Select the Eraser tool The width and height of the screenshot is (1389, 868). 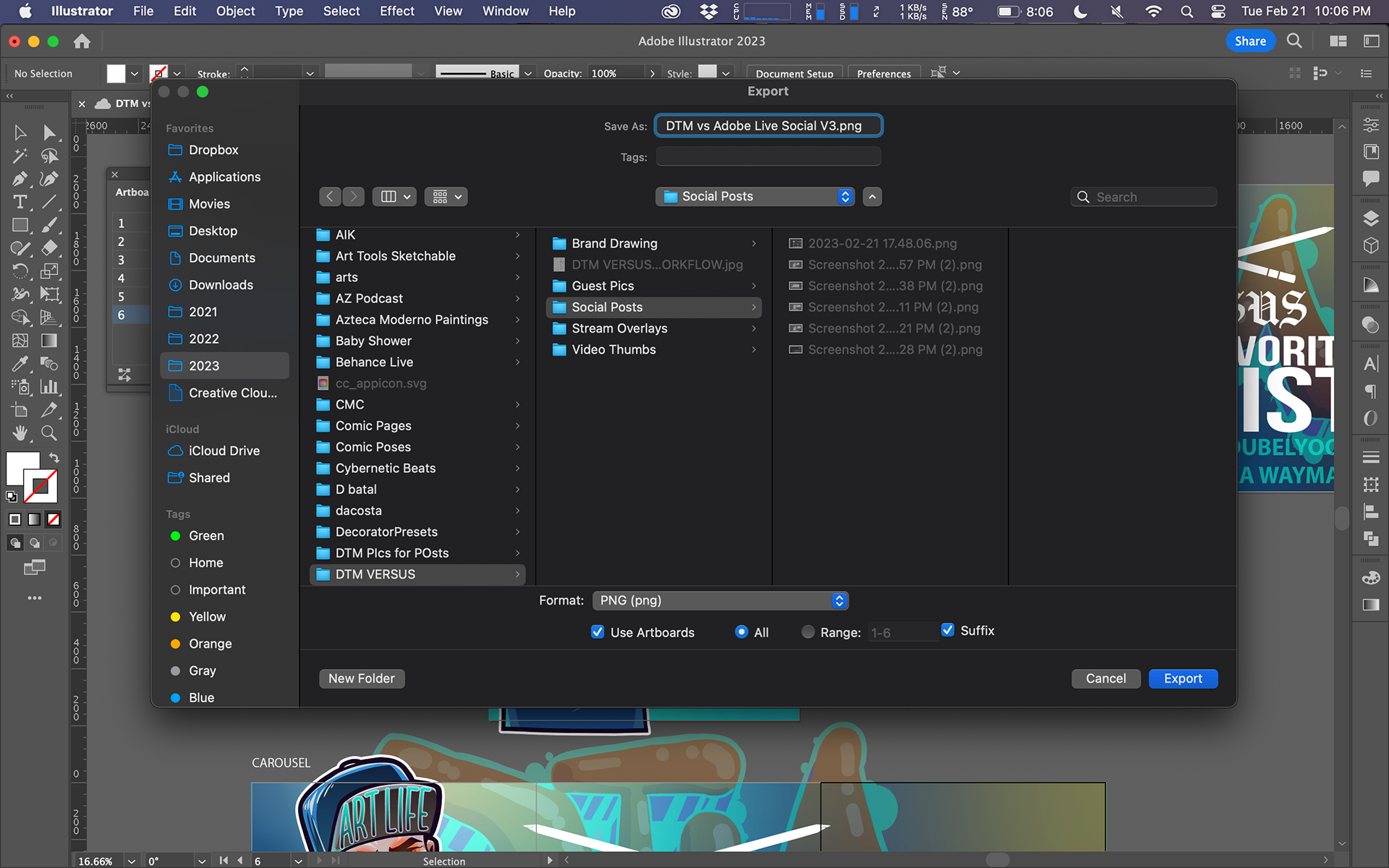[x=49, y=248]
